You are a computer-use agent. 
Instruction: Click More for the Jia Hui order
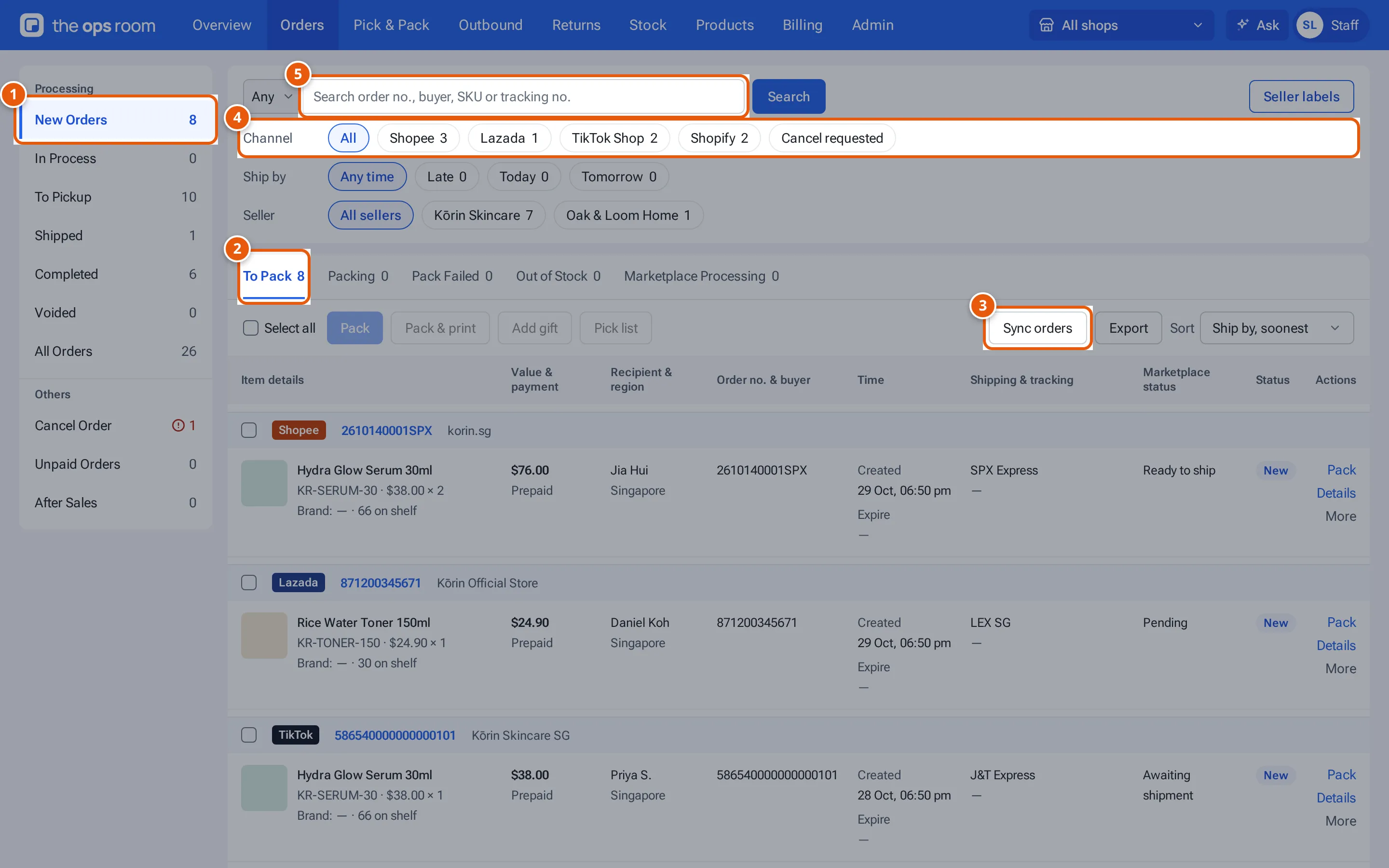coord(1340,516)
